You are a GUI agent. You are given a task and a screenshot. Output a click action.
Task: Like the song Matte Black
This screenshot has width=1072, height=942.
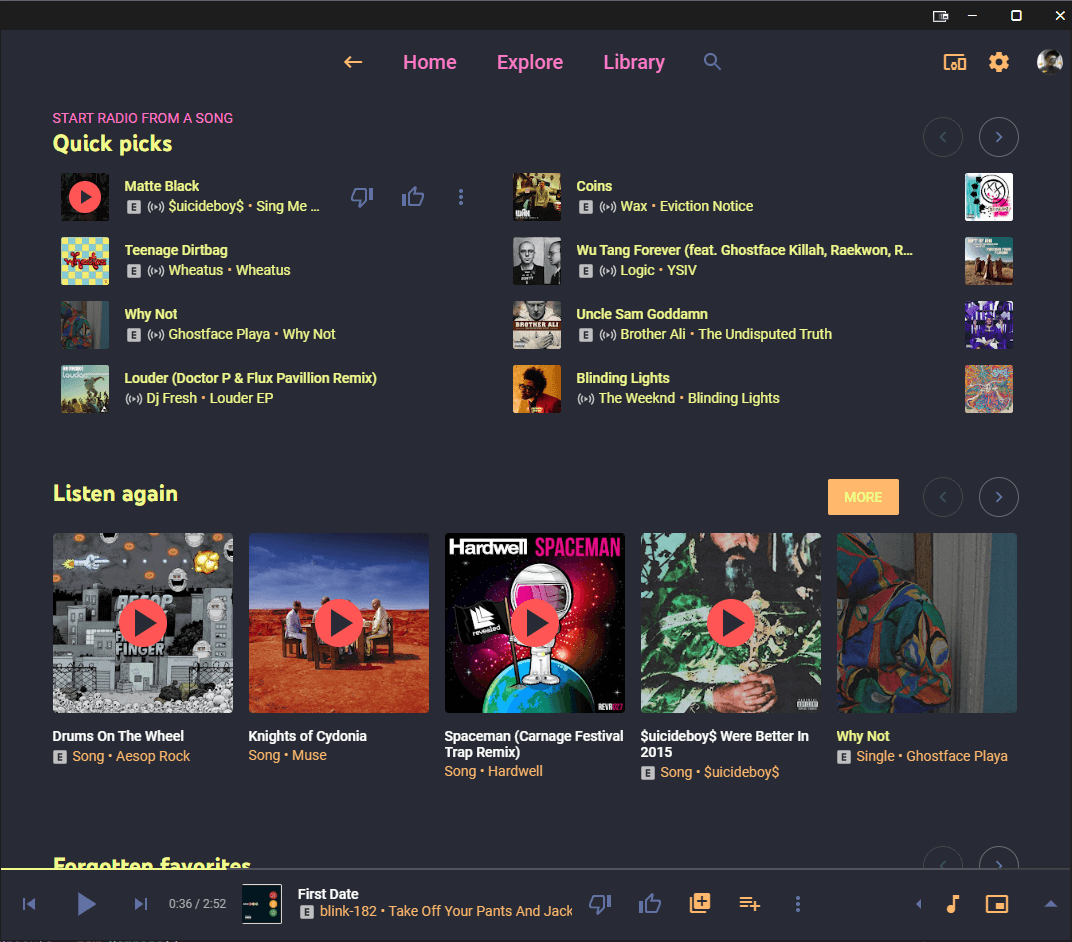tap(413, 196)
